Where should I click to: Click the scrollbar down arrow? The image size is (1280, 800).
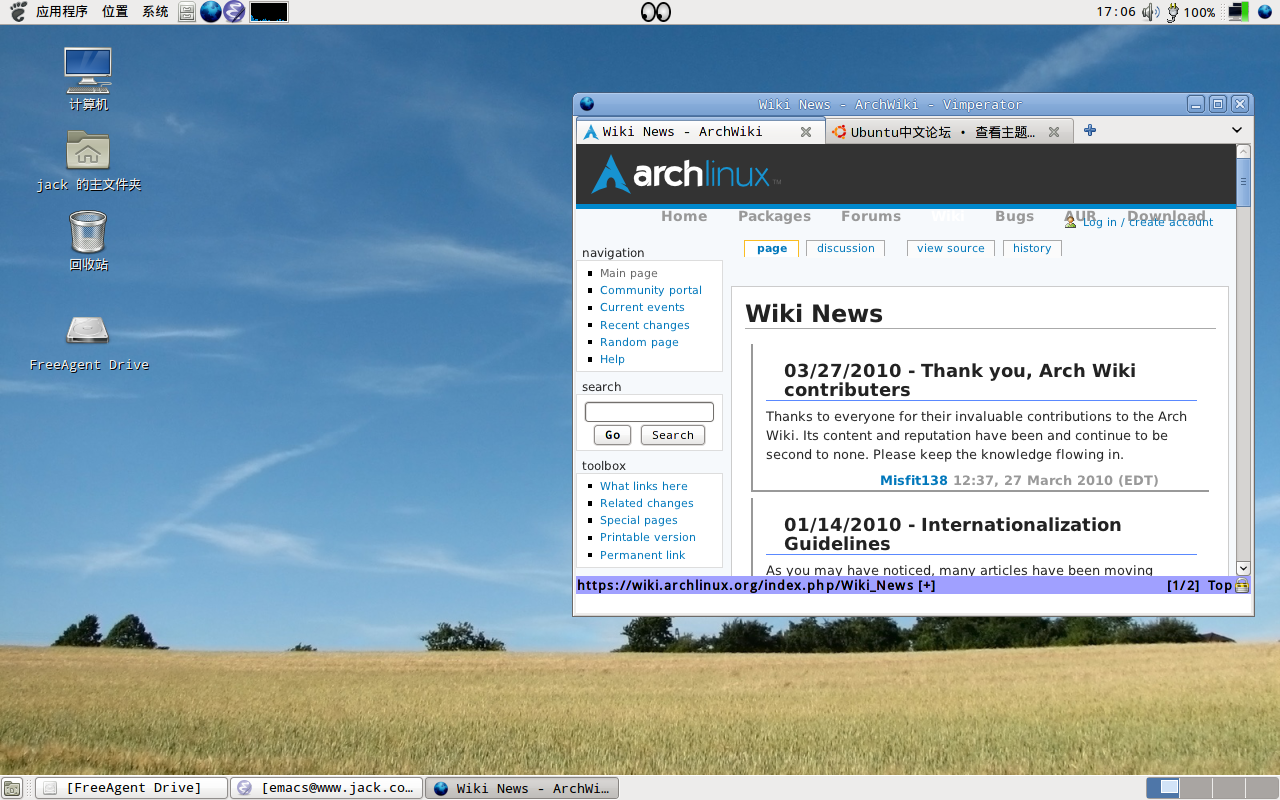coord(1243,568)
